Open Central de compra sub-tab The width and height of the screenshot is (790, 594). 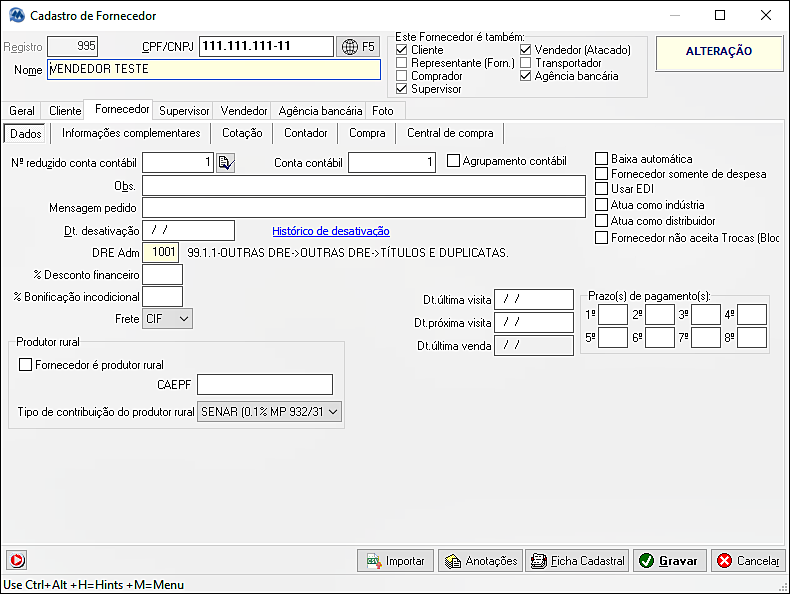(450, 133)
